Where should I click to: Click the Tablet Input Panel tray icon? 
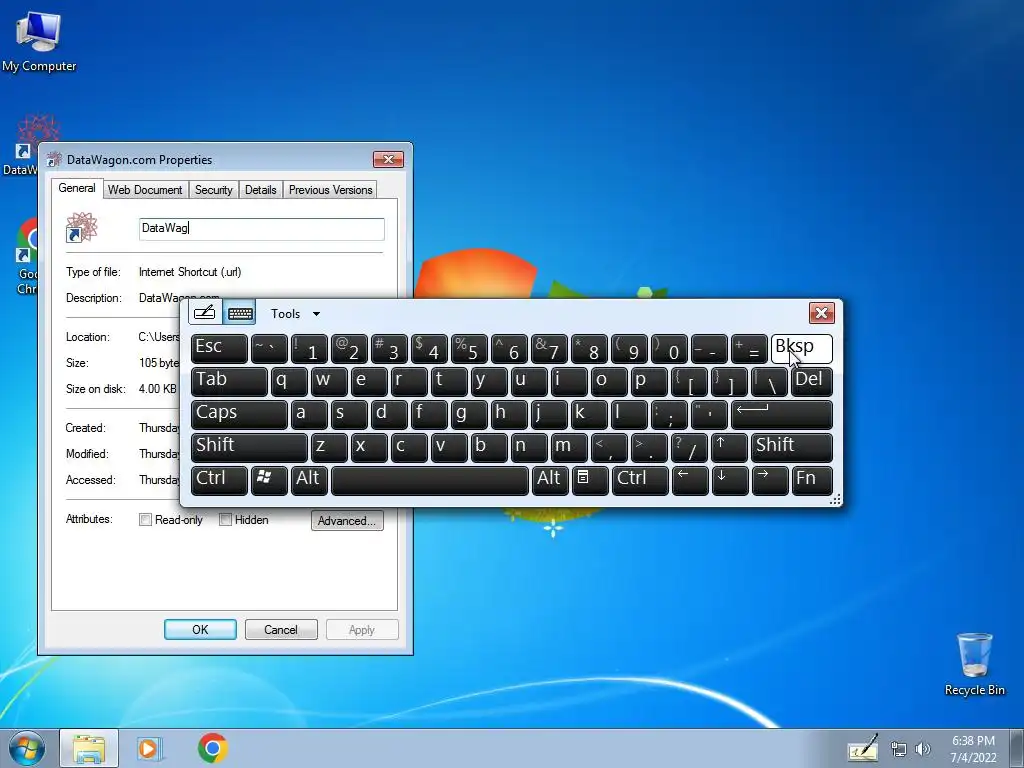click(x=863, y=748)
